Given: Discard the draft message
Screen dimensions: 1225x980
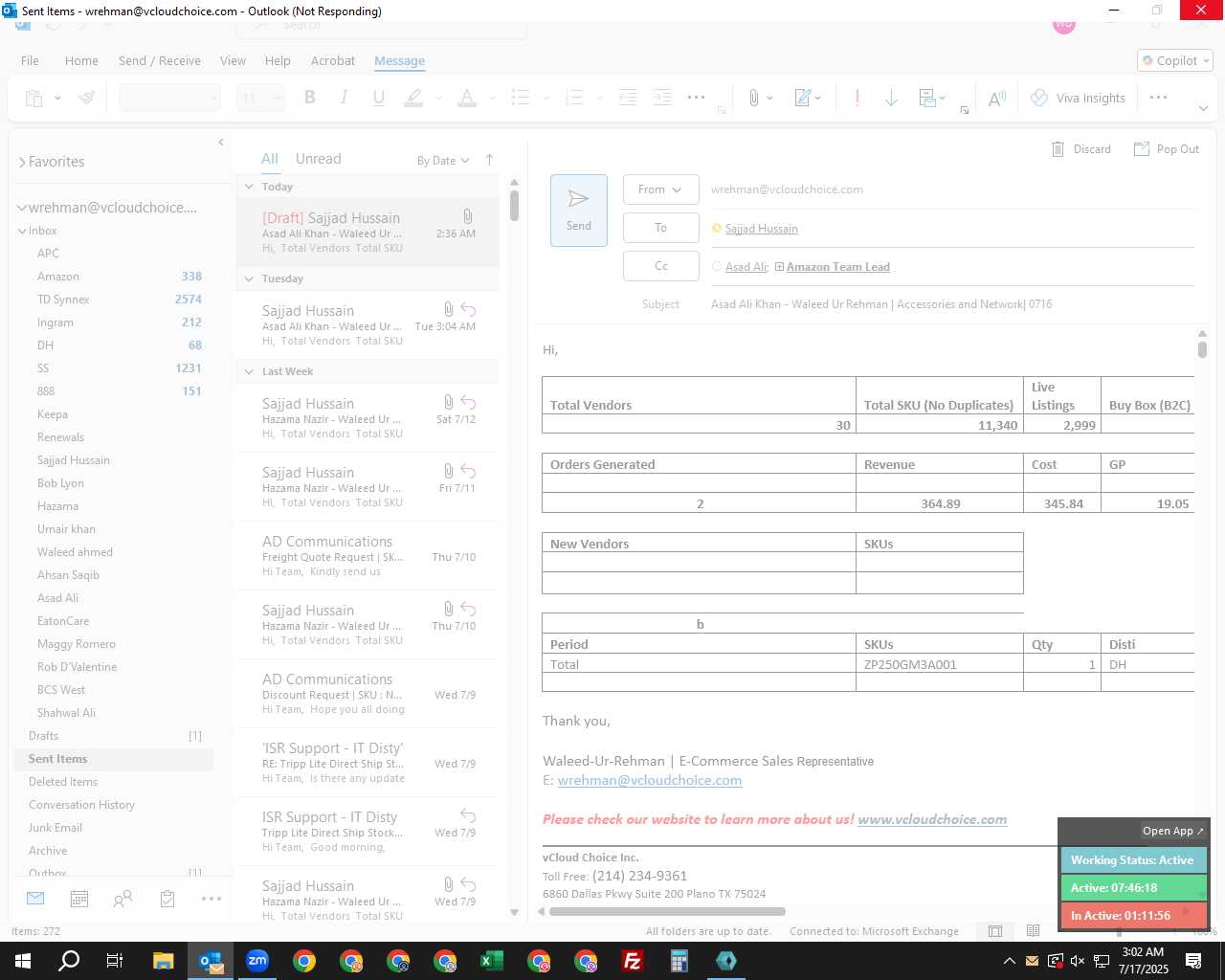Looking at the screenshot, I should click(x=1081, y=149).
